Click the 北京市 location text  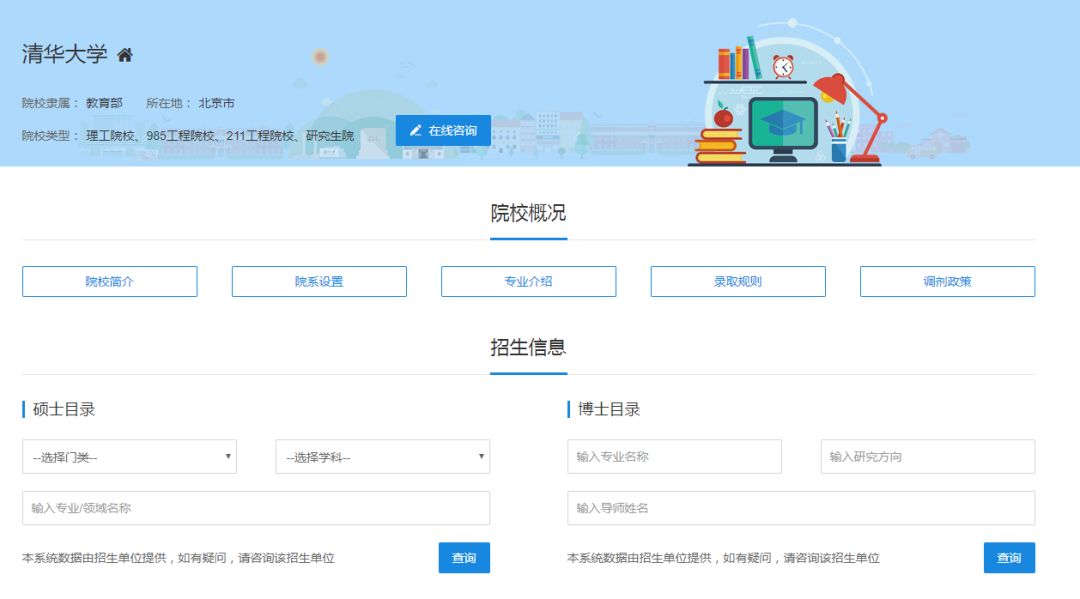(216, 103)
